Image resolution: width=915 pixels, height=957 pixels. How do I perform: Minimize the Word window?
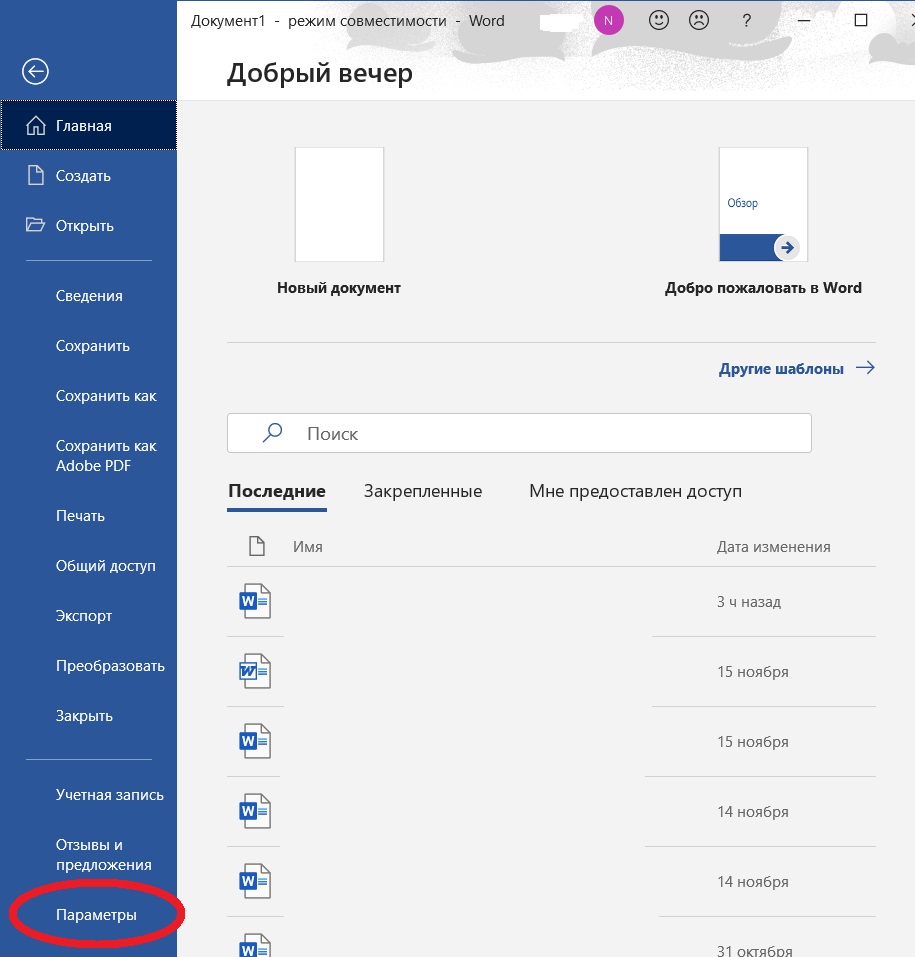804,20
